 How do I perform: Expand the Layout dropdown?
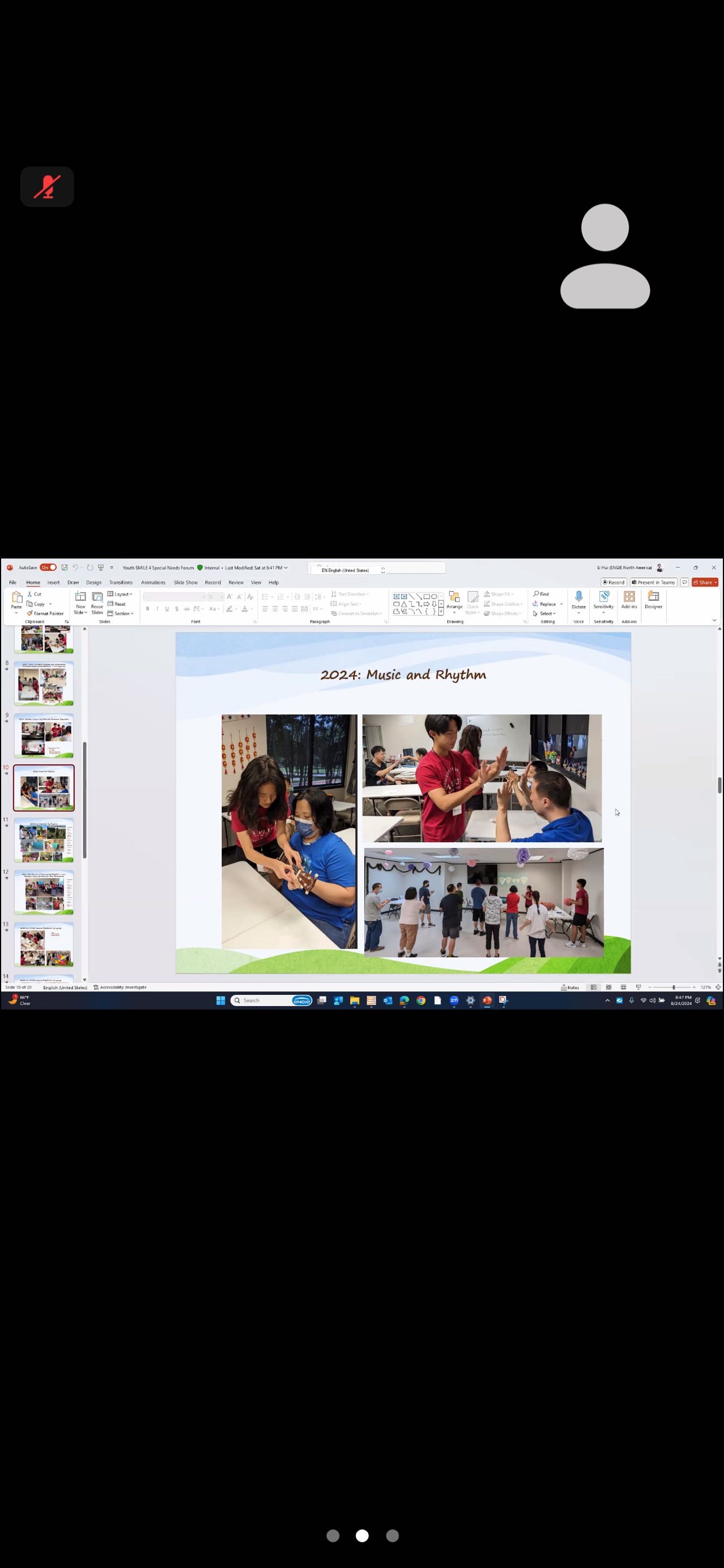tap(120, 594)
